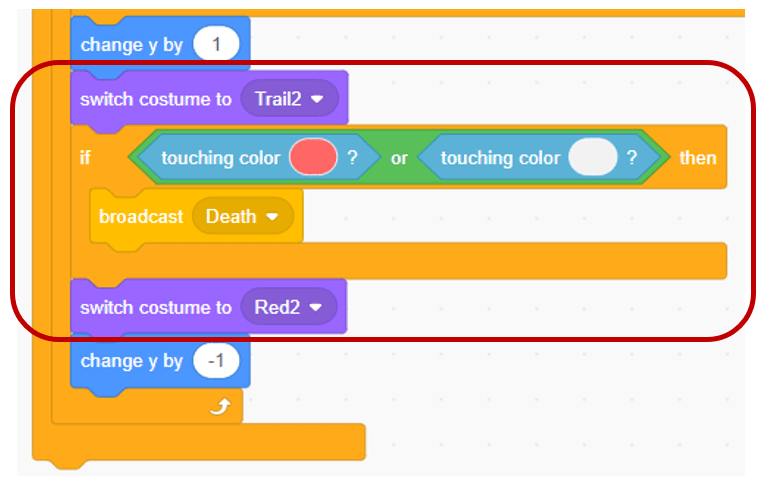Click 'switch costume to' text on Red2 block

click(155, 308)
